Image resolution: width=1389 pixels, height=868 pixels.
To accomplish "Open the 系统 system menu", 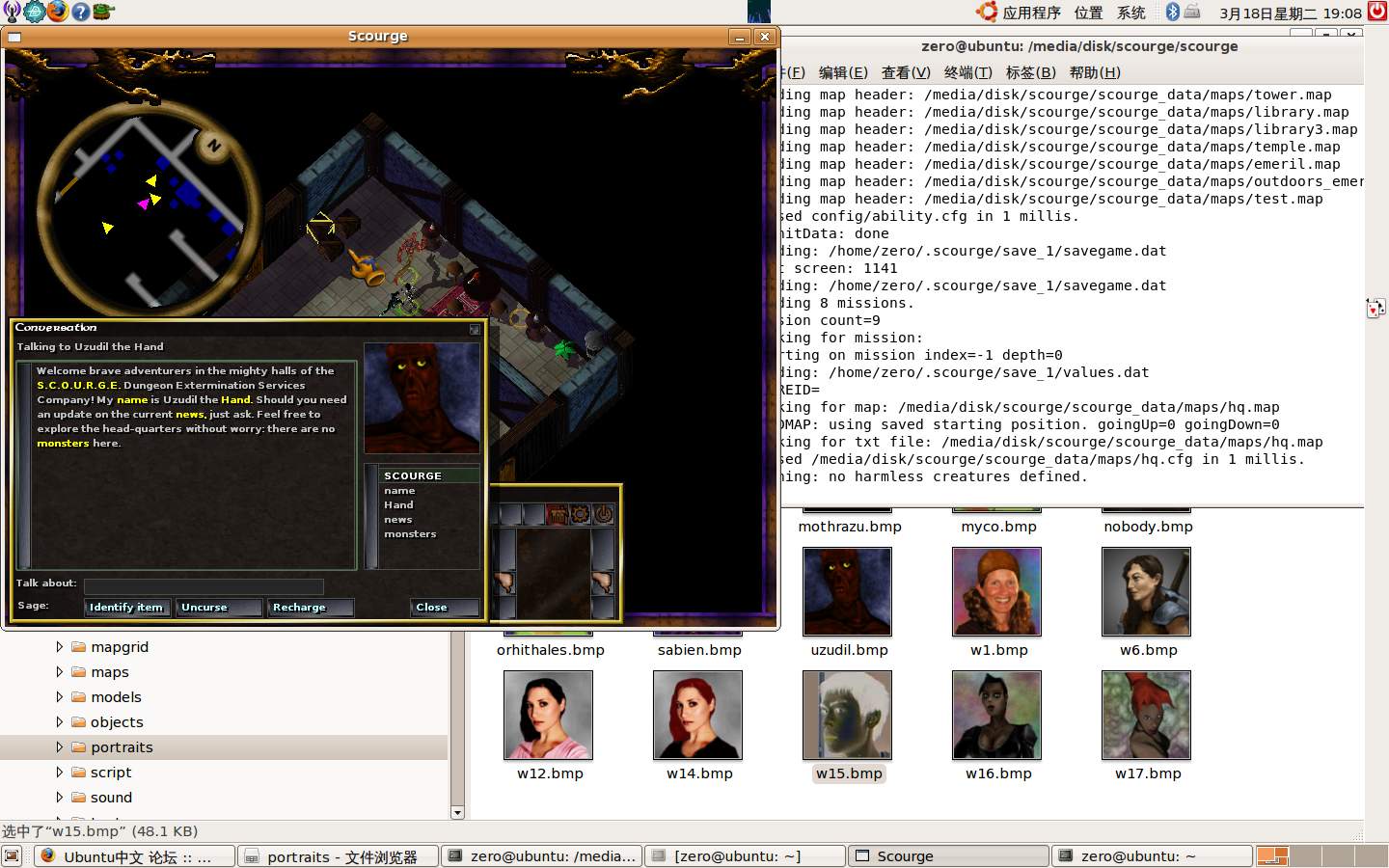I will point(1131,13).
